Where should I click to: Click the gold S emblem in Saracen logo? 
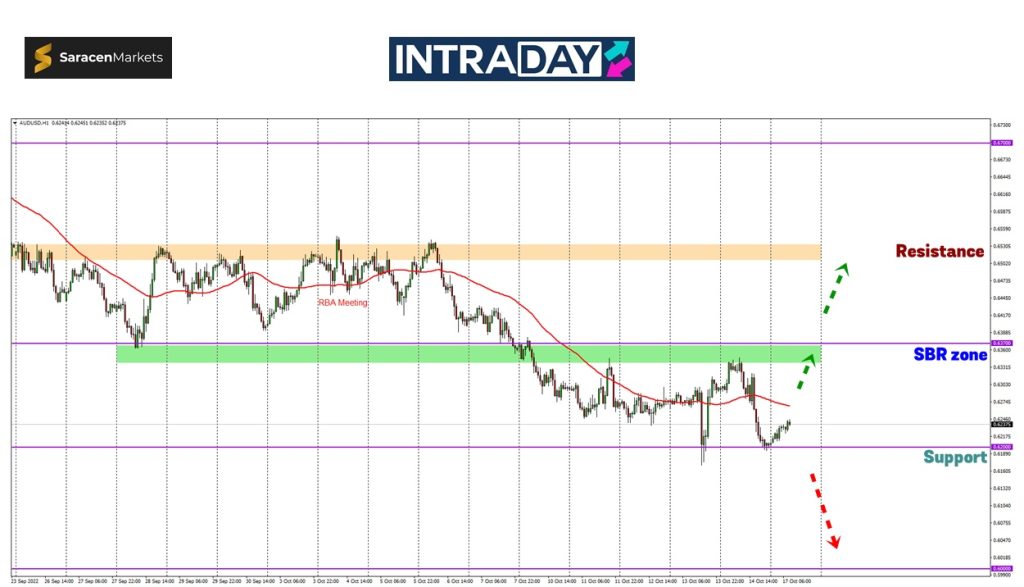44,58
